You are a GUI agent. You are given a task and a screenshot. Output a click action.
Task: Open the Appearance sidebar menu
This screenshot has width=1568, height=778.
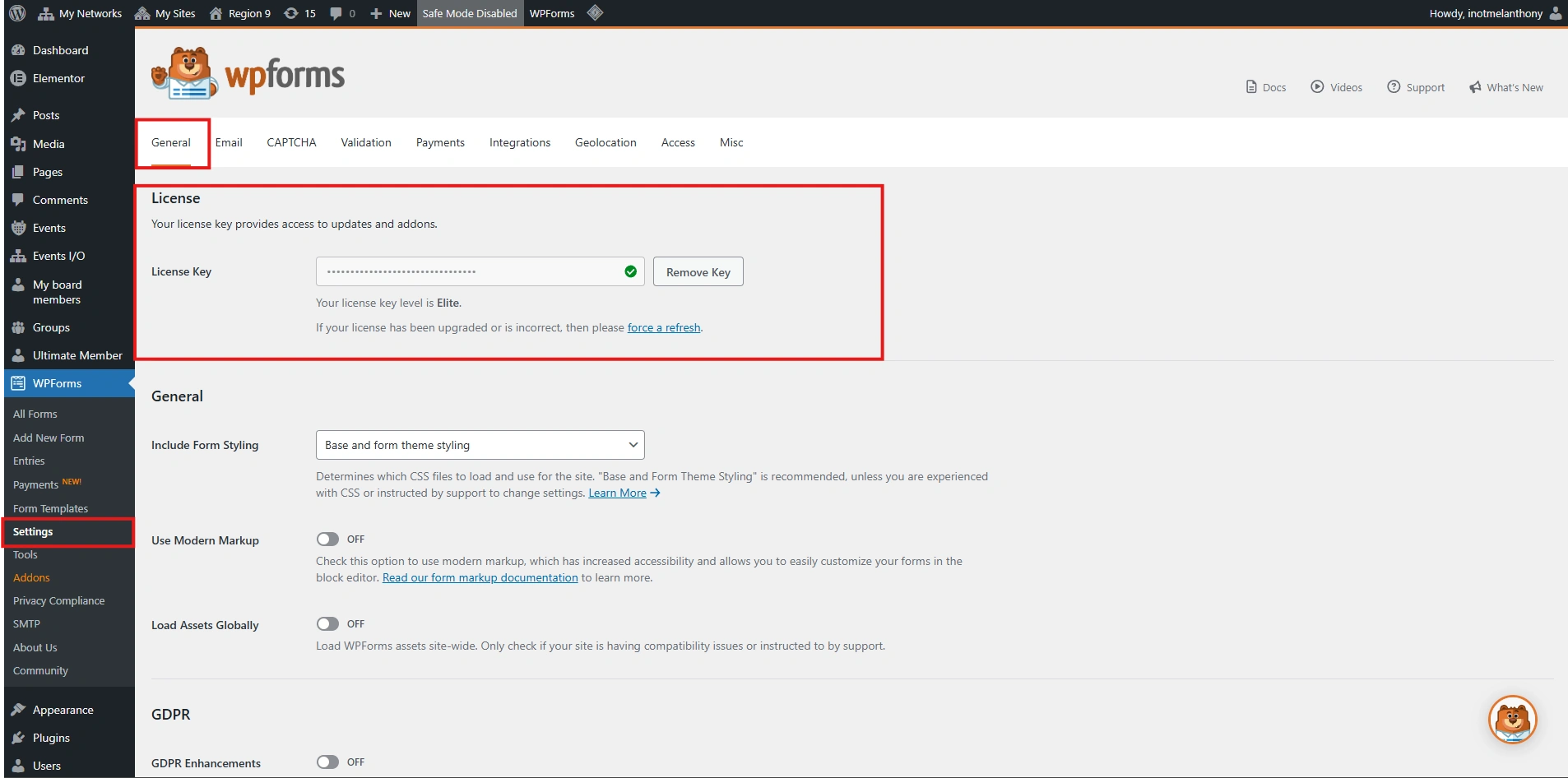(69, 710)
